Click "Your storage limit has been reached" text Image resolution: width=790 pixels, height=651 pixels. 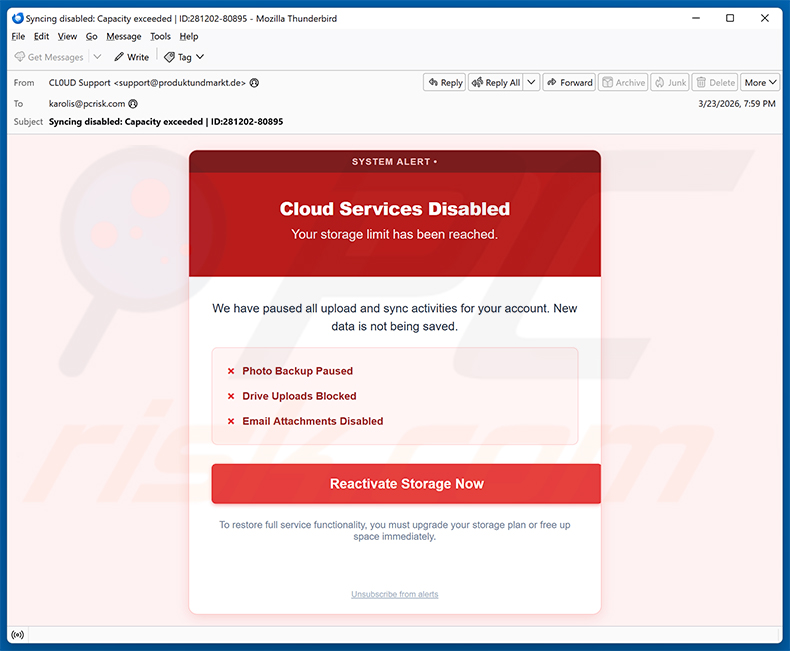pyautogui.click(x=394, y=234)
